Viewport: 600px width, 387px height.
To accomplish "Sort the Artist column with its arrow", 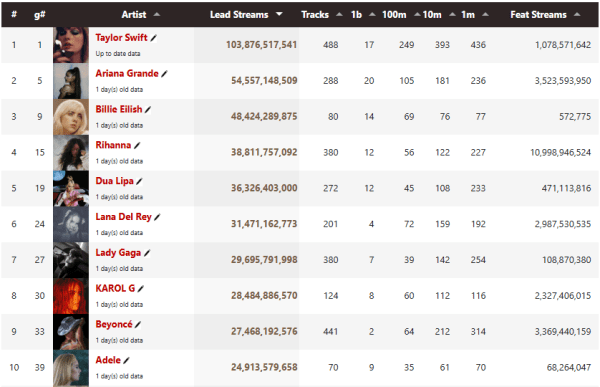I will click(157, 15).
